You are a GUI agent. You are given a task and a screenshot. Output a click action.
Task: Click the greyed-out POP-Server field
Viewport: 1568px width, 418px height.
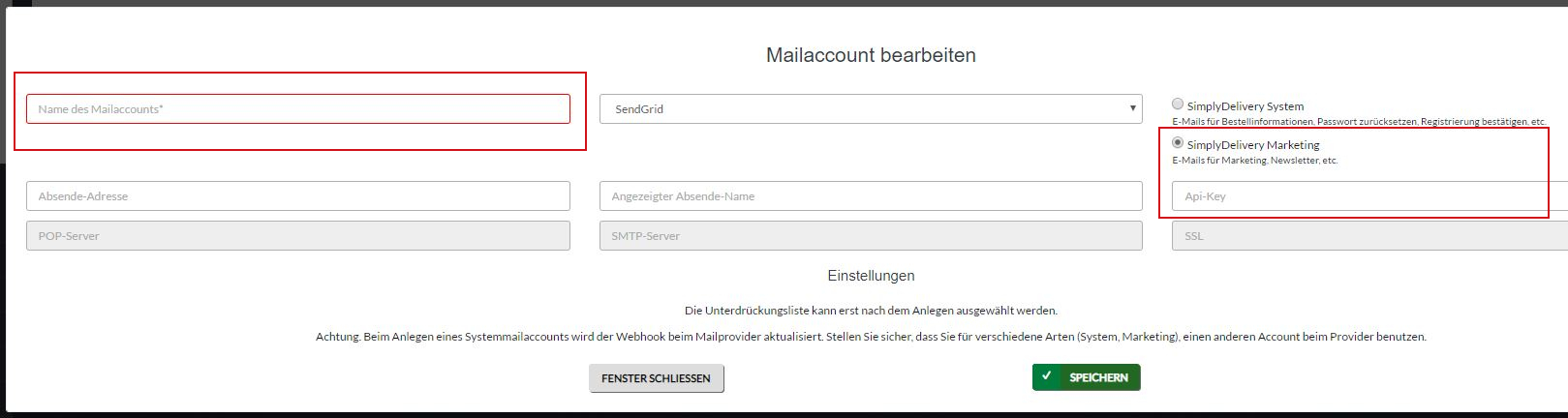click(297, 235)
